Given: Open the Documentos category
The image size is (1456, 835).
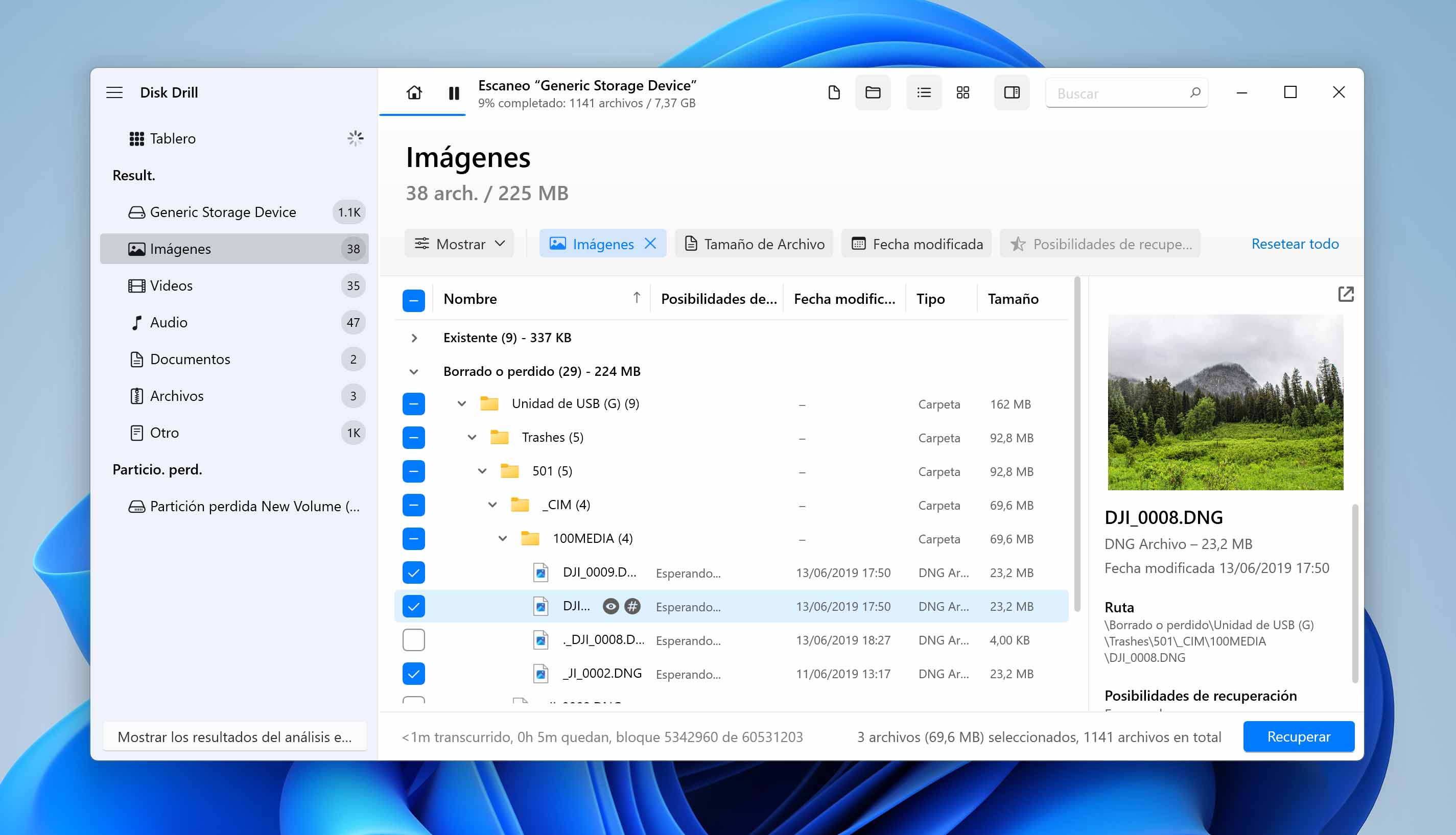Looking at the screenshot, I should point(234,359).
